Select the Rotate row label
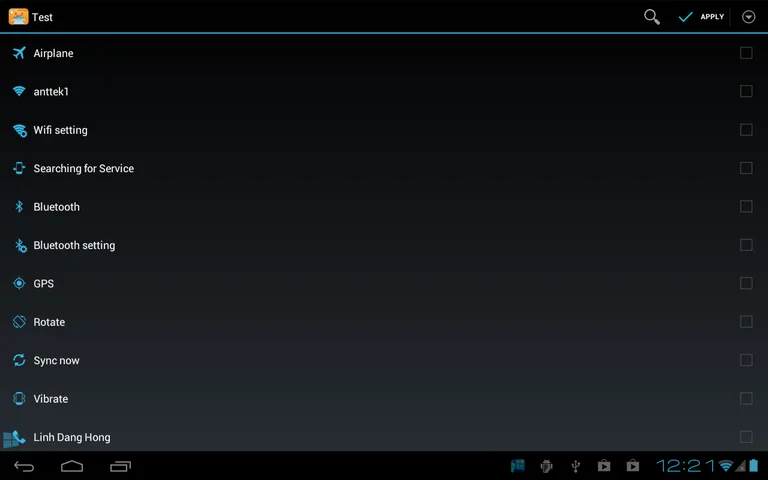 49,322
